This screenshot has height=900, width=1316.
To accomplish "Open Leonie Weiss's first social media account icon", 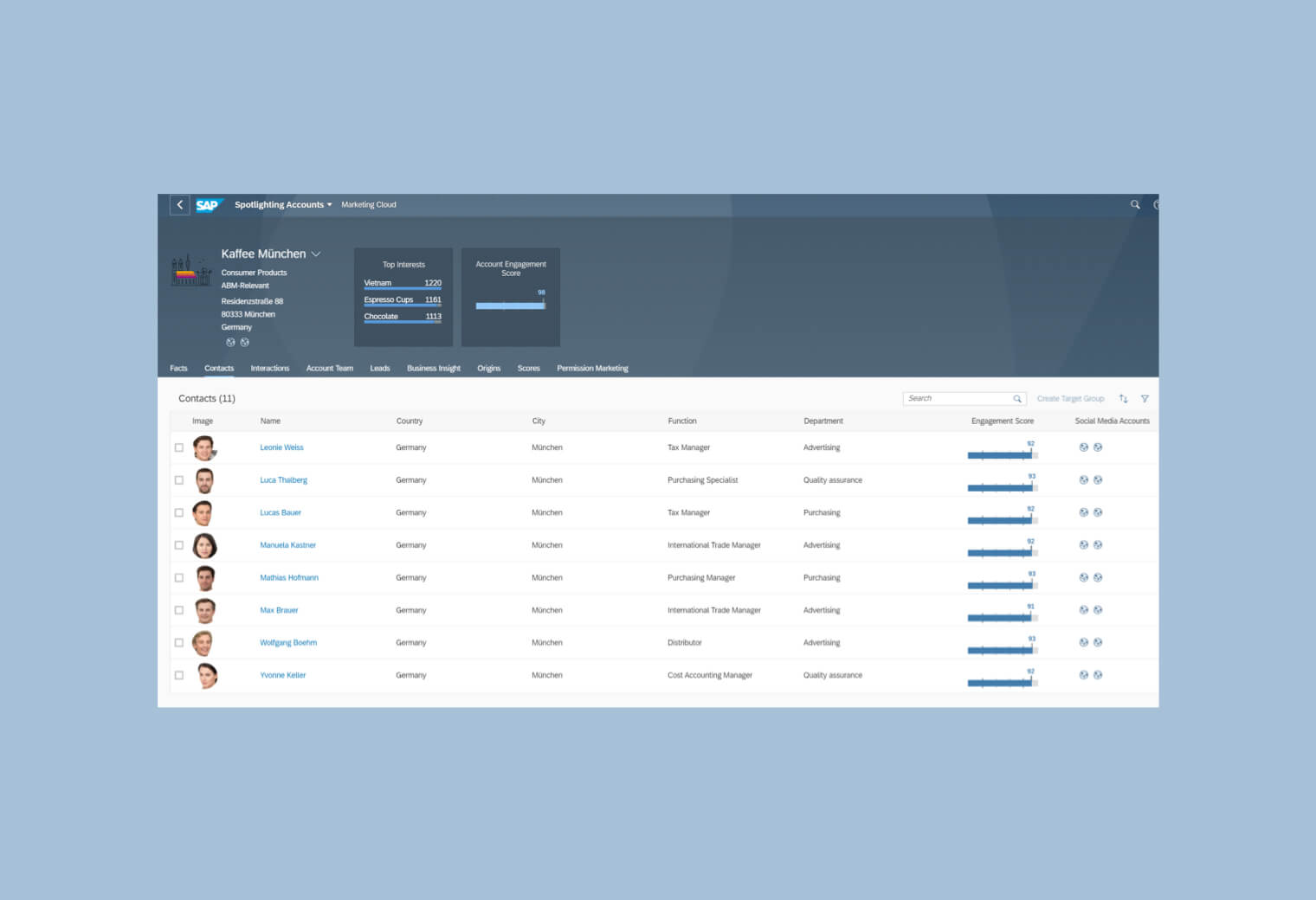I will [1083, 447].
